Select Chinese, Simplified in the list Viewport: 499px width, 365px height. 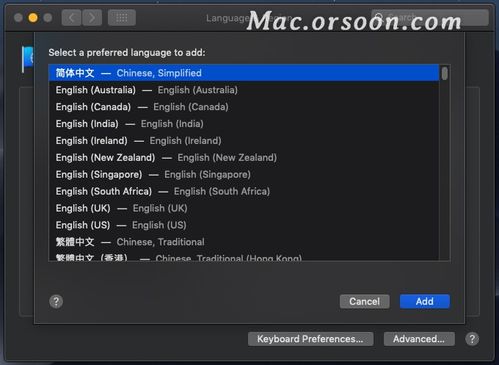coord(244,73)
